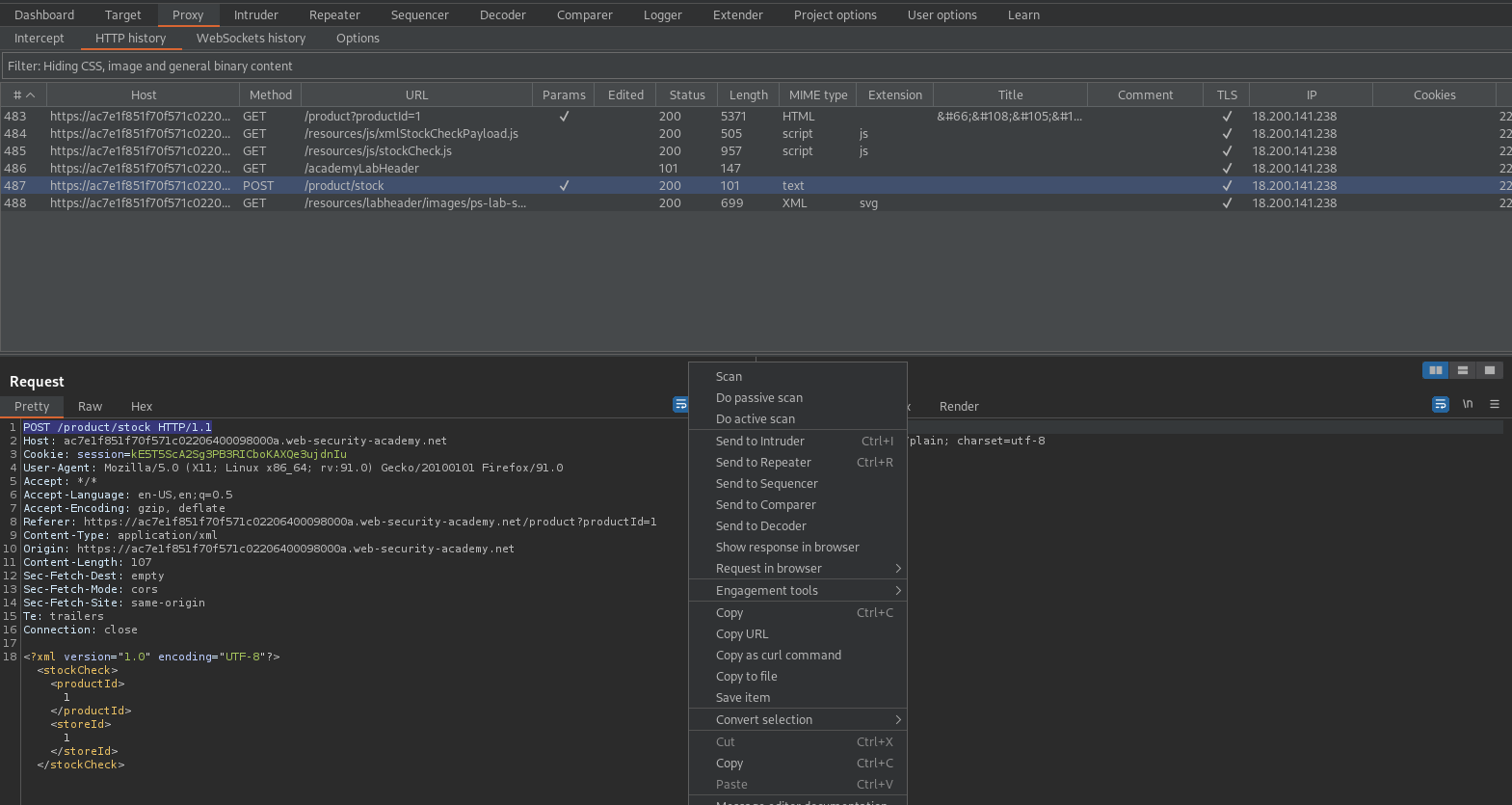Sort history by the # column arrow
1512x805 pixels.
coord(30,94)
